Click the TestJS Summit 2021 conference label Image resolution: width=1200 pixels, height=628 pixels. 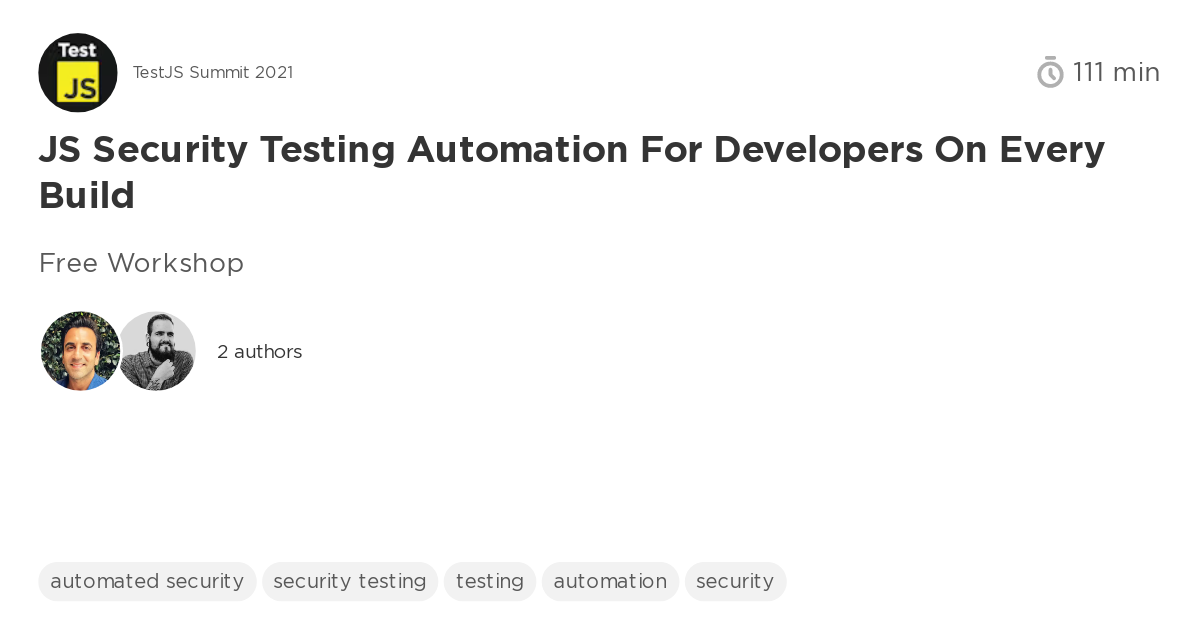click(x=213, y=72)
